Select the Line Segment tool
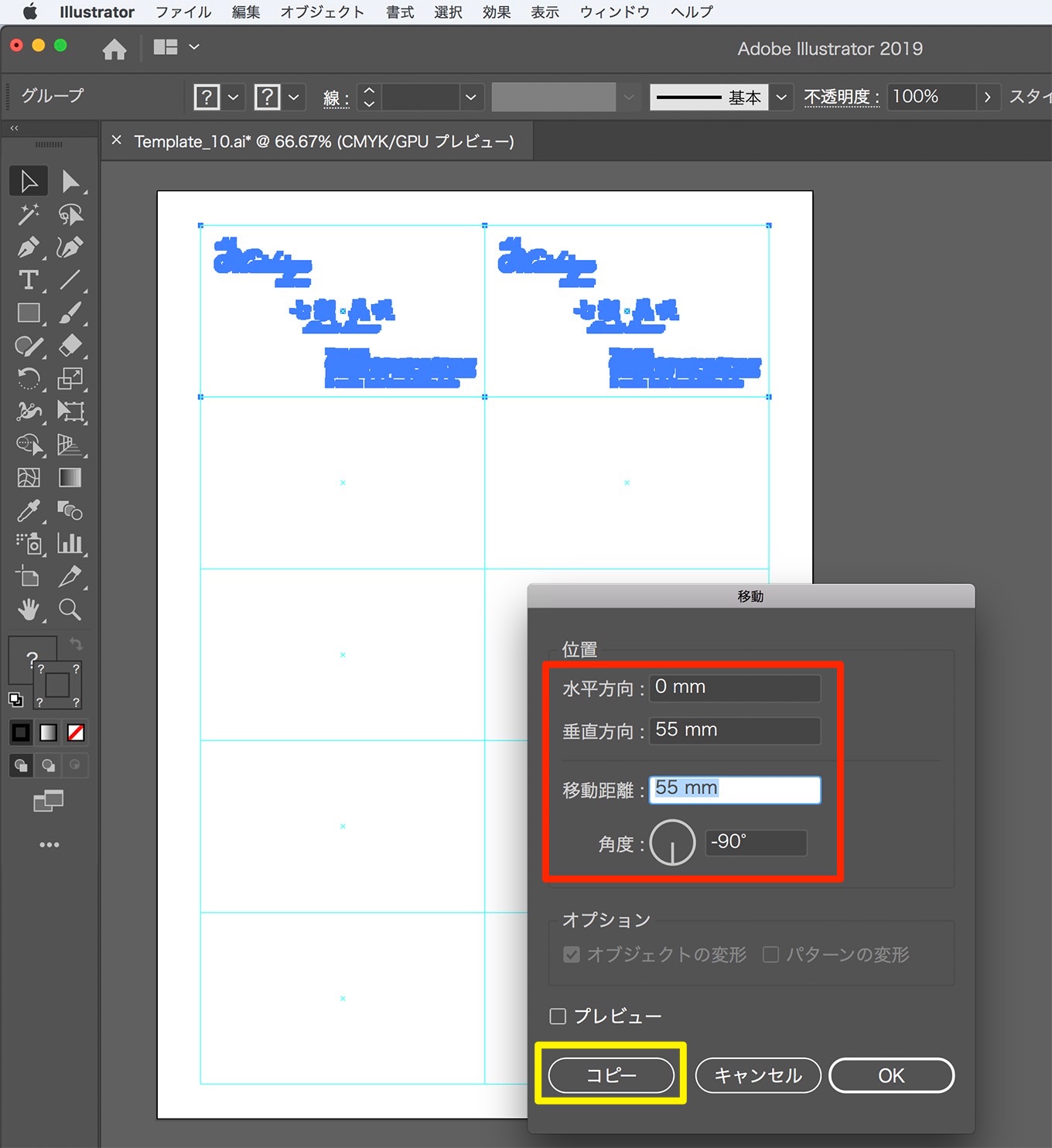 [x=70, y=280]
